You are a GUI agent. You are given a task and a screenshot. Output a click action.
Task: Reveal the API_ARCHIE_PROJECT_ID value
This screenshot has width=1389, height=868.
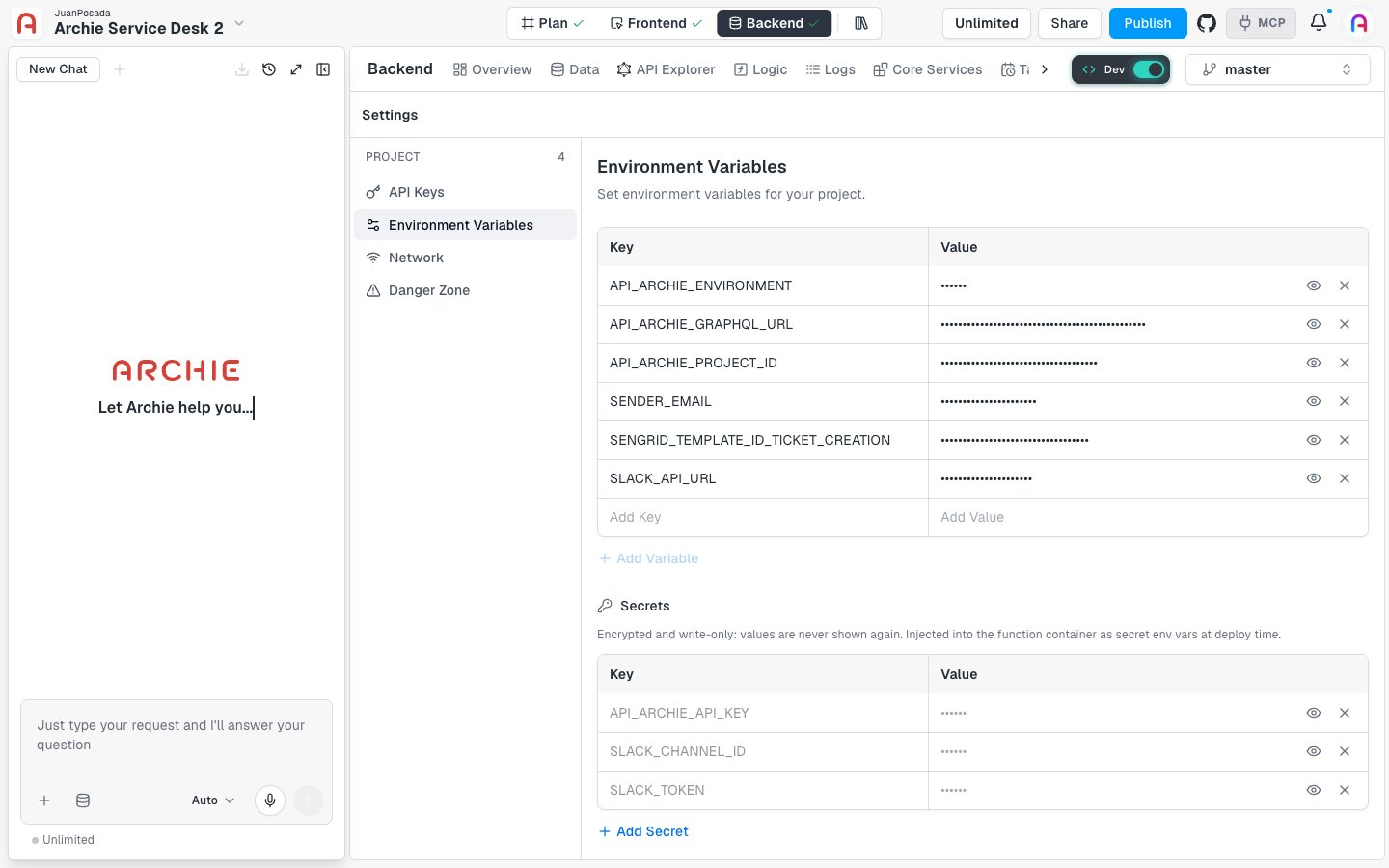tap(1314, 363)
